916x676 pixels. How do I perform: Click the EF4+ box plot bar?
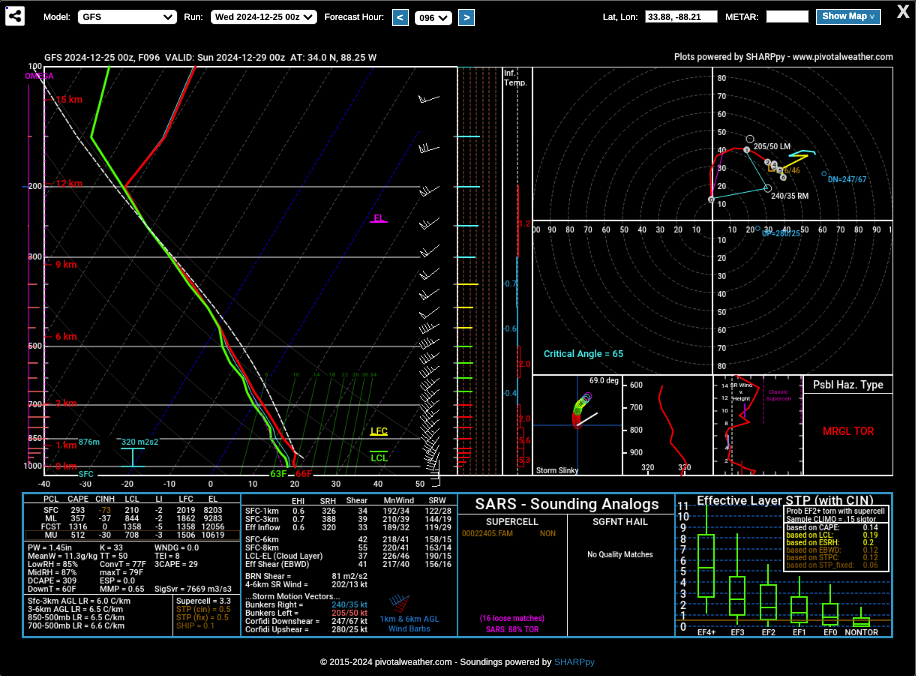706,566
